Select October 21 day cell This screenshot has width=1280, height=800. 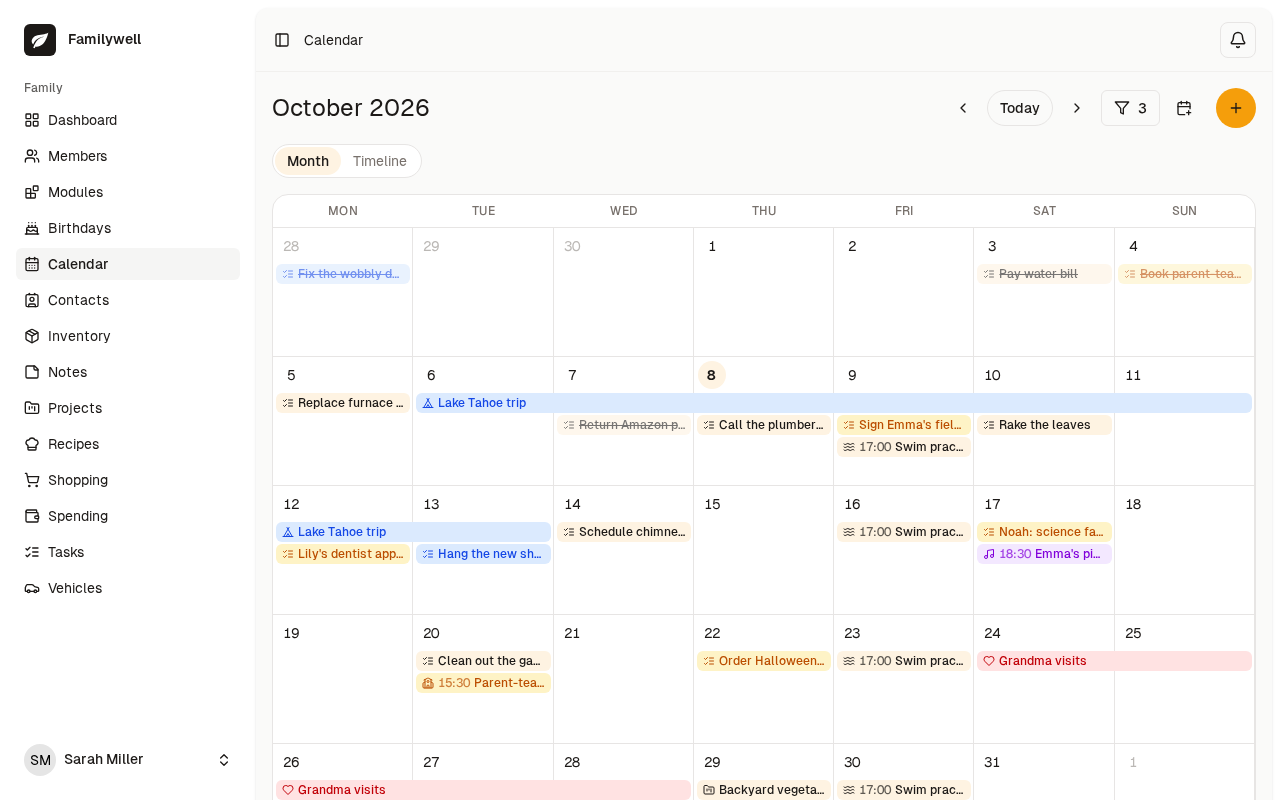click(x=623, y=679)
